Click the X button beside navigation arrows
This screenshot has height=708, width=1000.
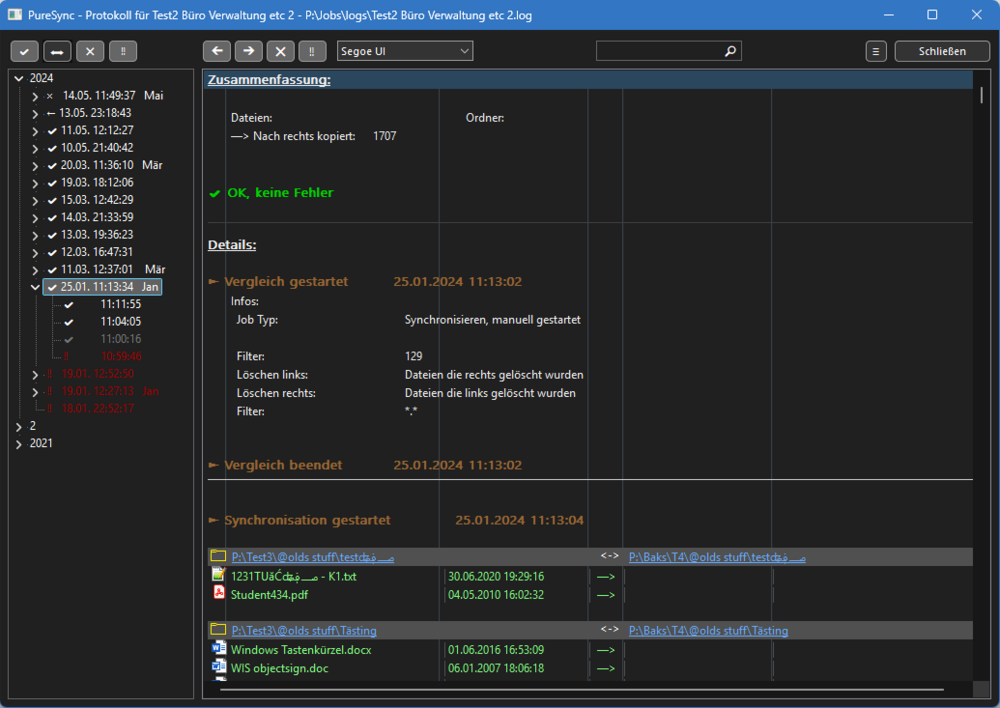[x=281, y=51]
